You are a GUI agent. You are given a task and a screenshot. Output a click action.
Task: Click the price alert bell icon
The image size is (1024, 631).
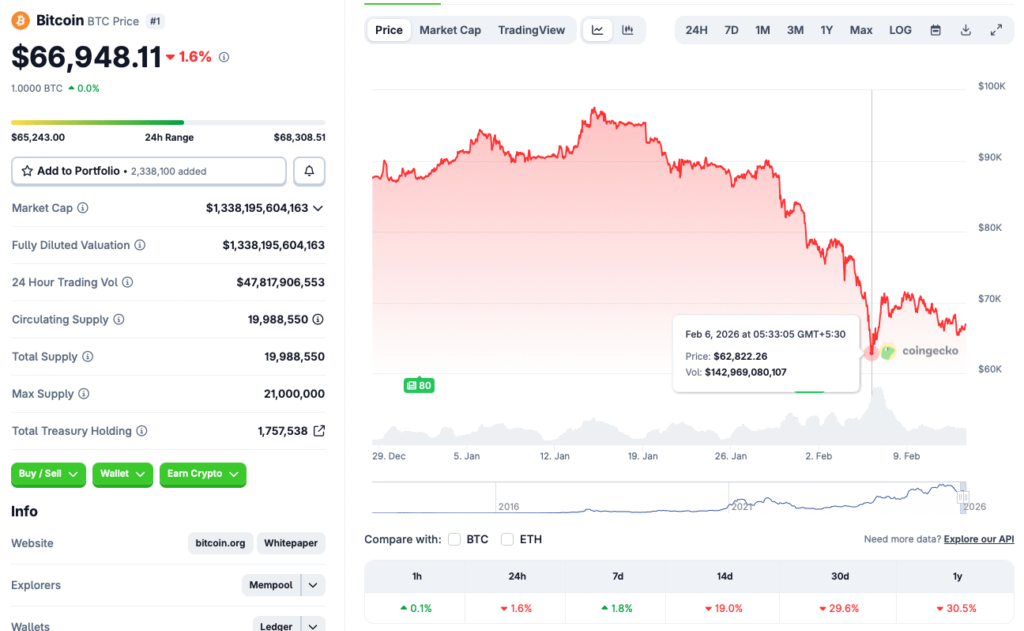[x=309, y=171]
